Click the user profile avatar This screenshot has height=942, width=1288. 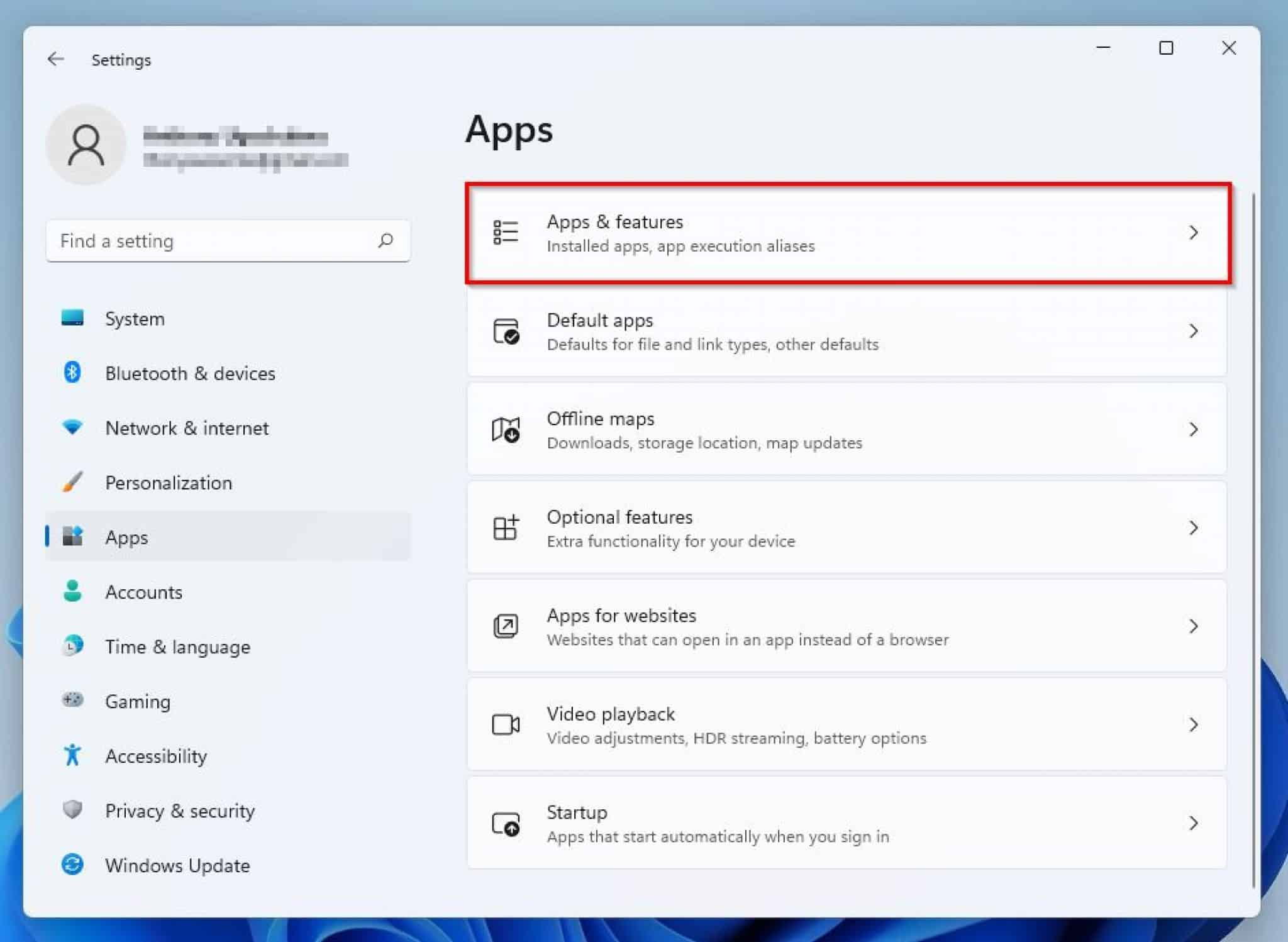(x=86, y=145)
